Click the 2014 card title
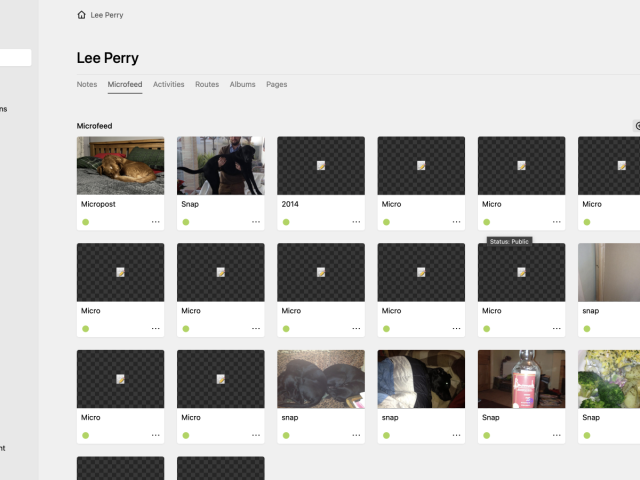The image size is (640, 480). (290, 204)
